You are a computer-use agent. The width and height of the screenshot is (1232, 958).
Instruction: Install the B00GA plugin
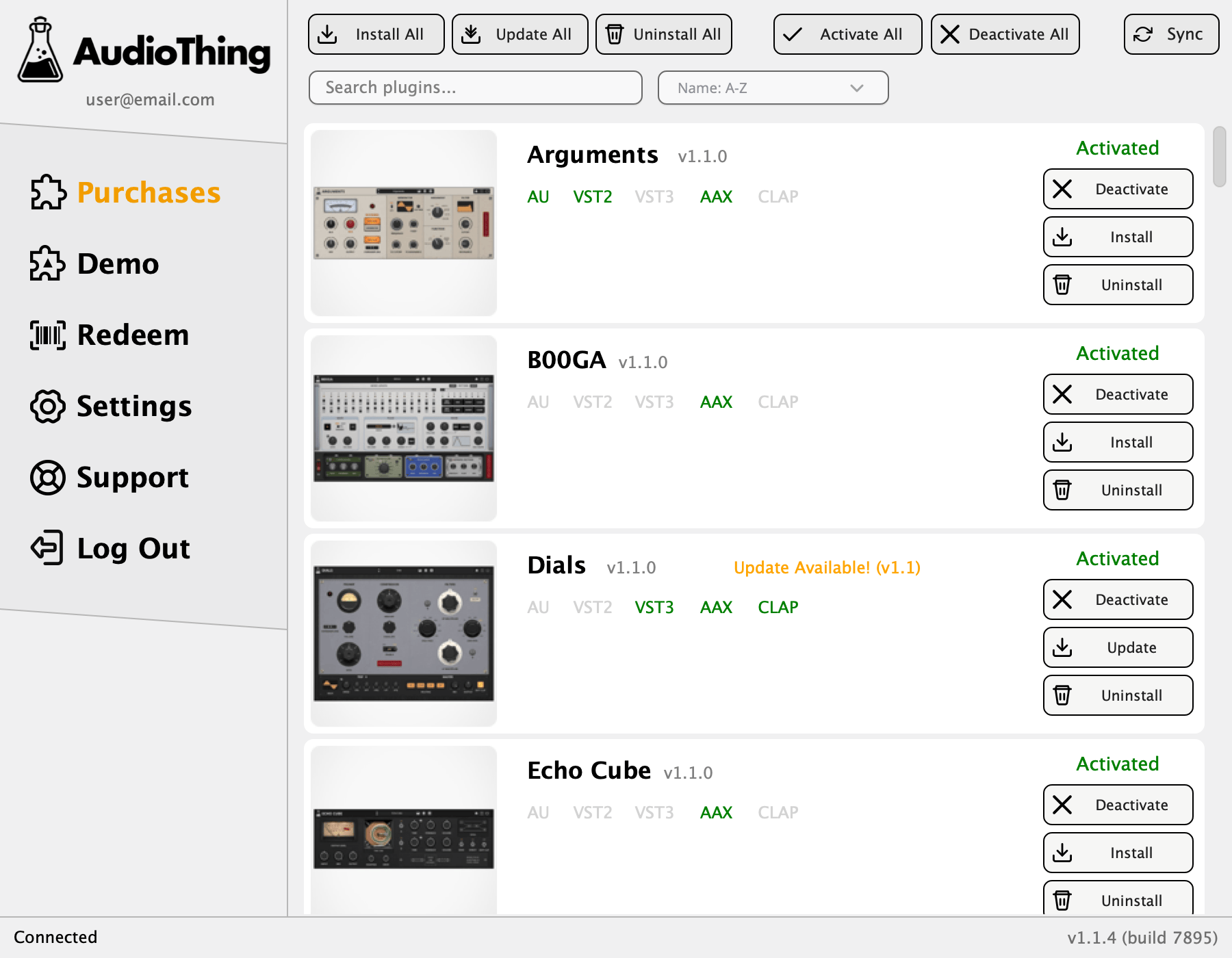tap(1118, 442)
